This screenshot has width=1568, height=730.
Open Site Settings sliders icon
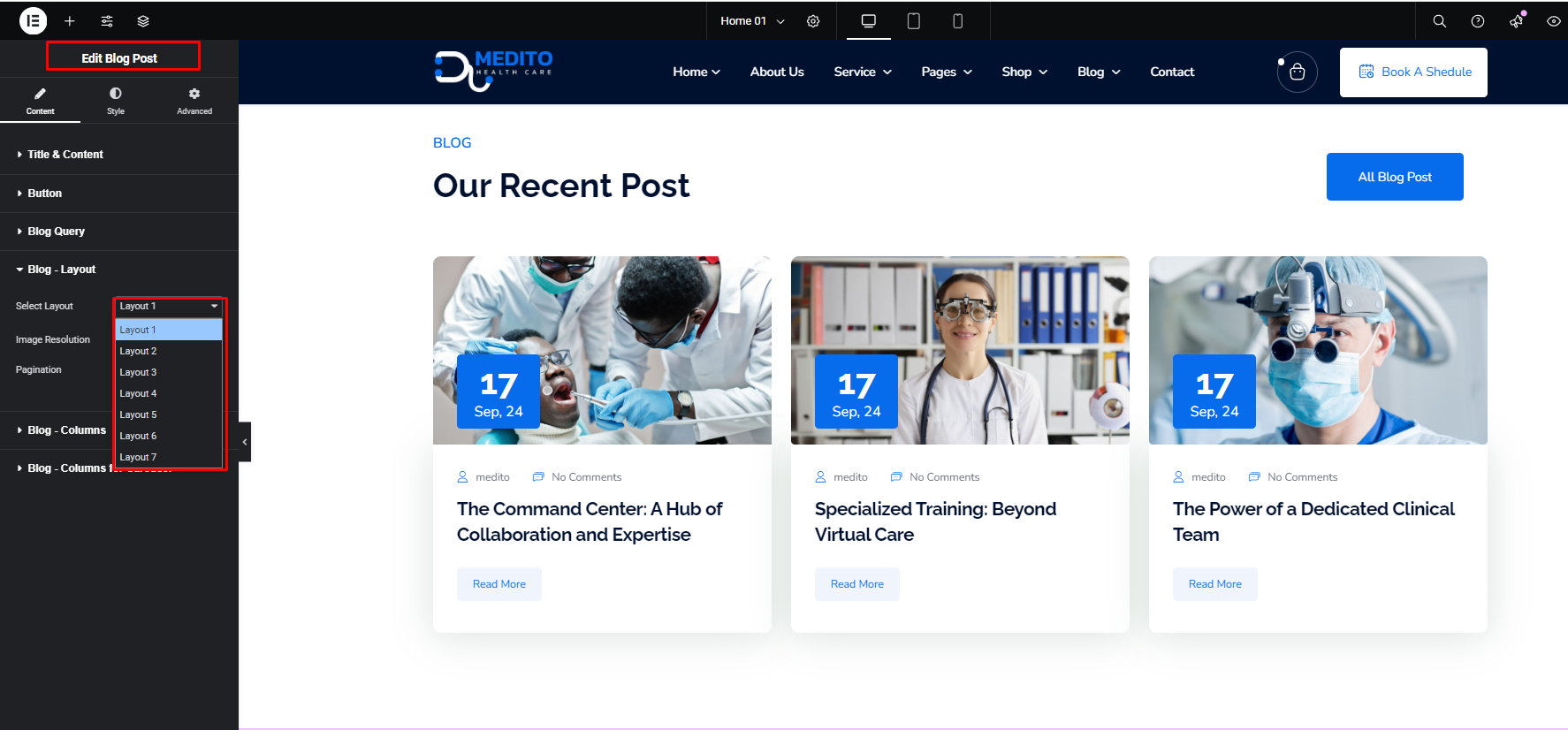(106, 21)
